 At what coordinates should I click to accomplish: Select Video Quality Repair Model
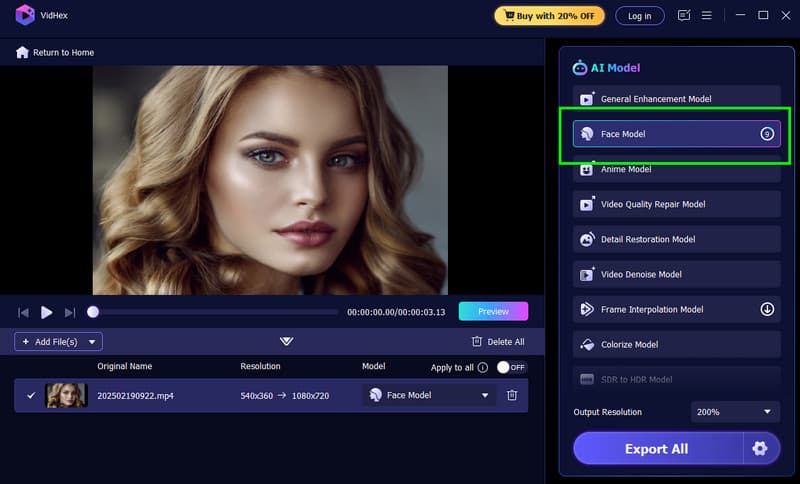pos(677,204)
